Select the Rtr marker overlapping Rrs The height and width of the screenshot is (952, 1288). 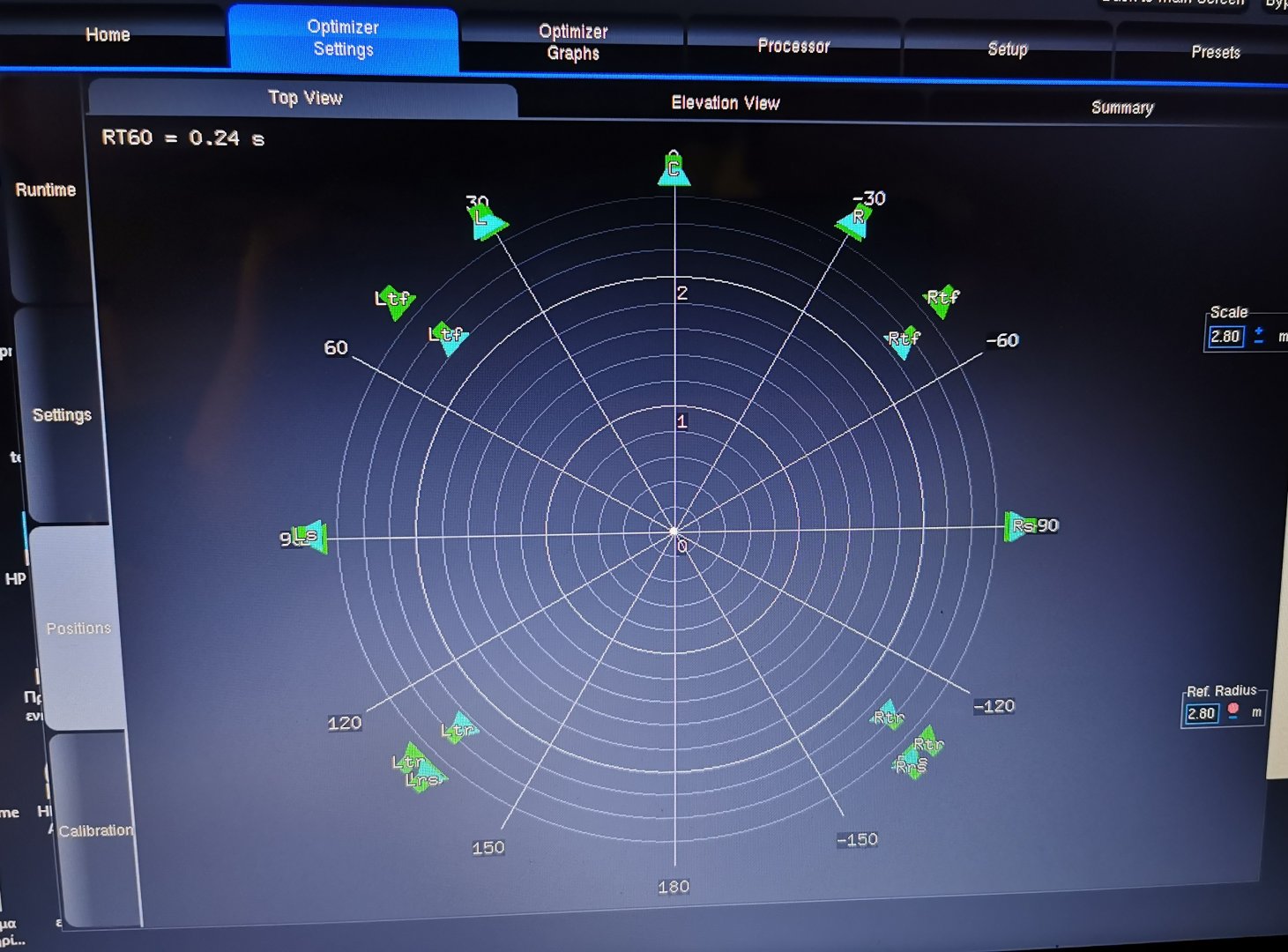point(927,743)
